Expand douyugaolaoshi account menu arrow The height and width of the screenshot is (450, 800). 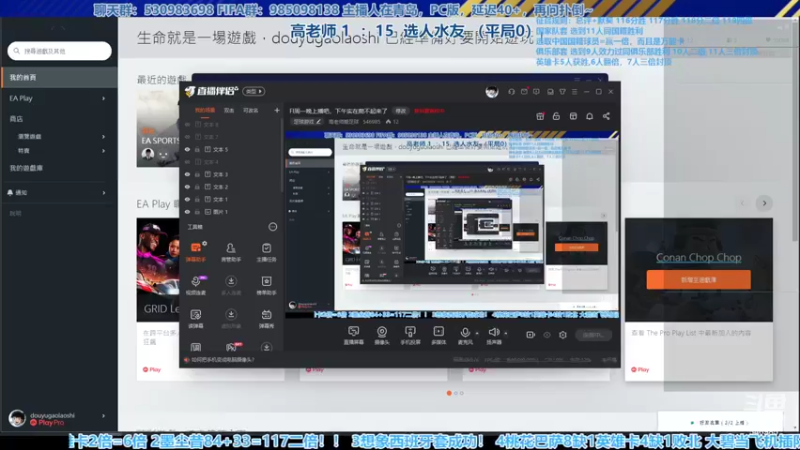pos(104,416)
